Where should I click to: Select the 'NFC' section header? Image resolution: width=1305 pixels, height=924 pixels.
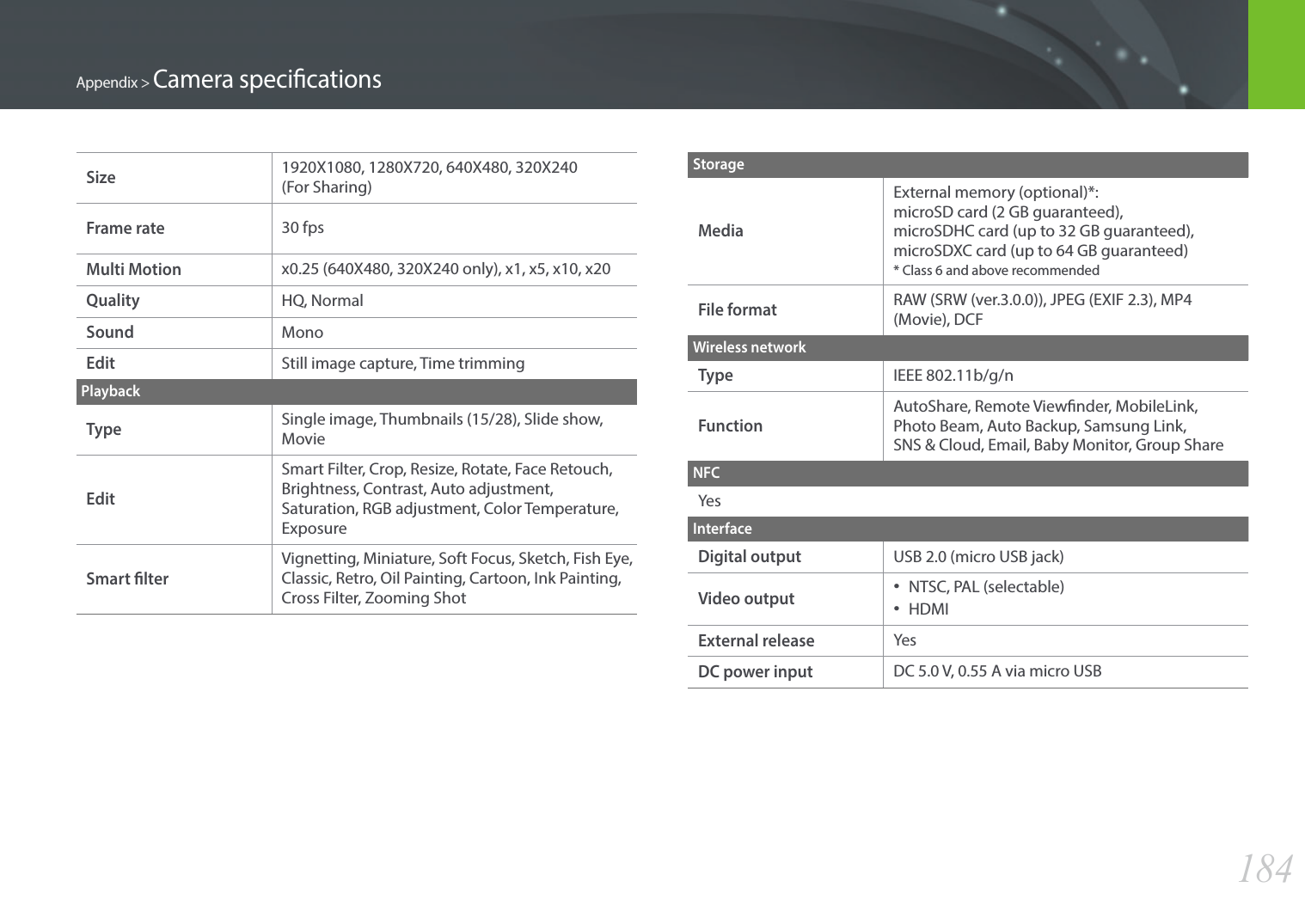click(x=968, y=474)
